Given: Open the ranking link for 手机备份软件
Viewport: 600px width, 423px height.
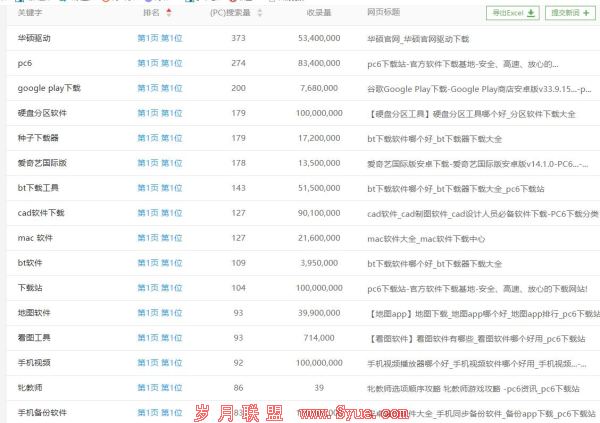Looking at the screenshot, I should 160,413.
